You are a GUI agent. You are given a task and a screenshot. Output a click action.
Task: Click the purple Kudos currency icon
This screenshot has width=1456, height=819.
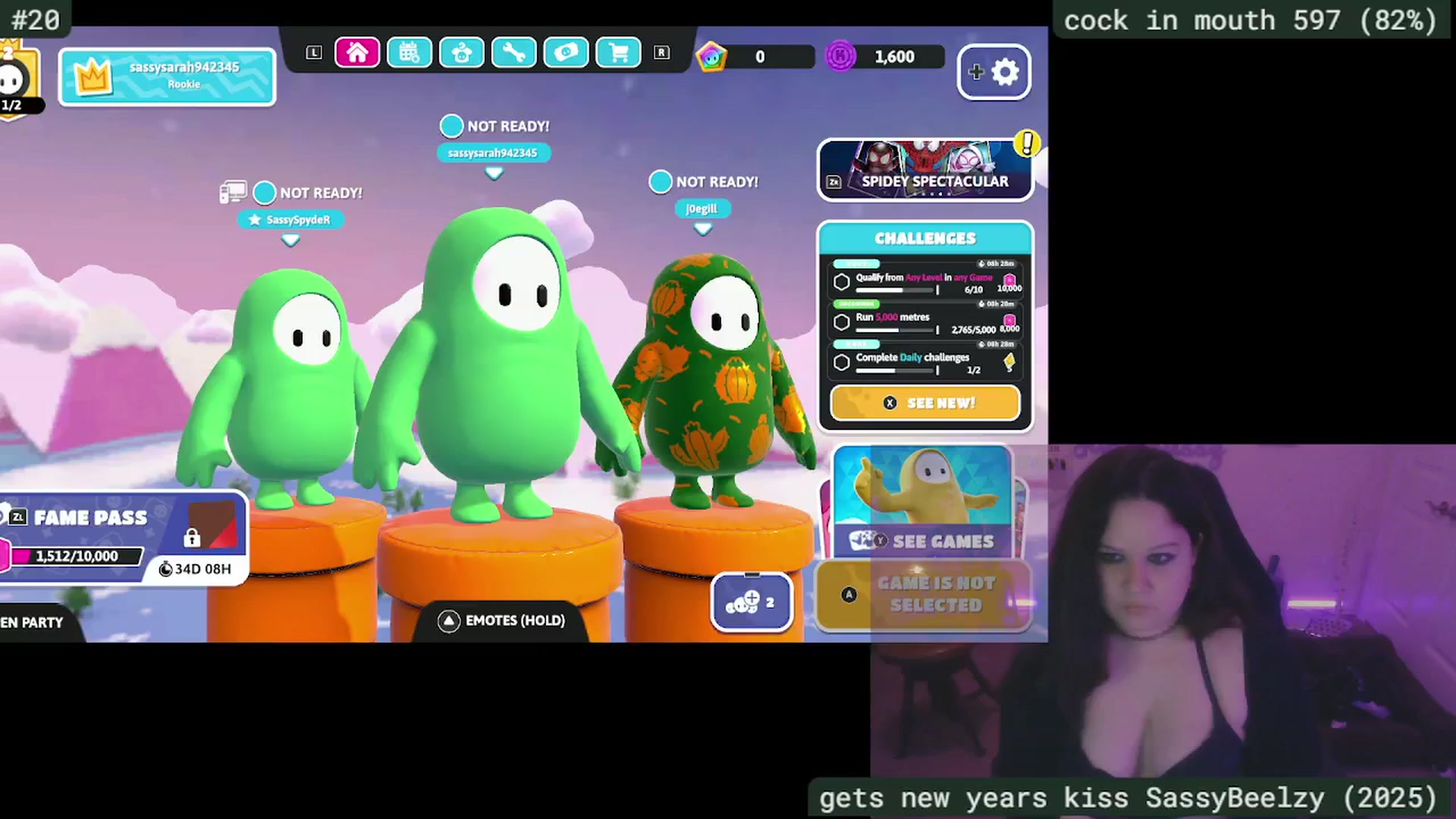840,55
